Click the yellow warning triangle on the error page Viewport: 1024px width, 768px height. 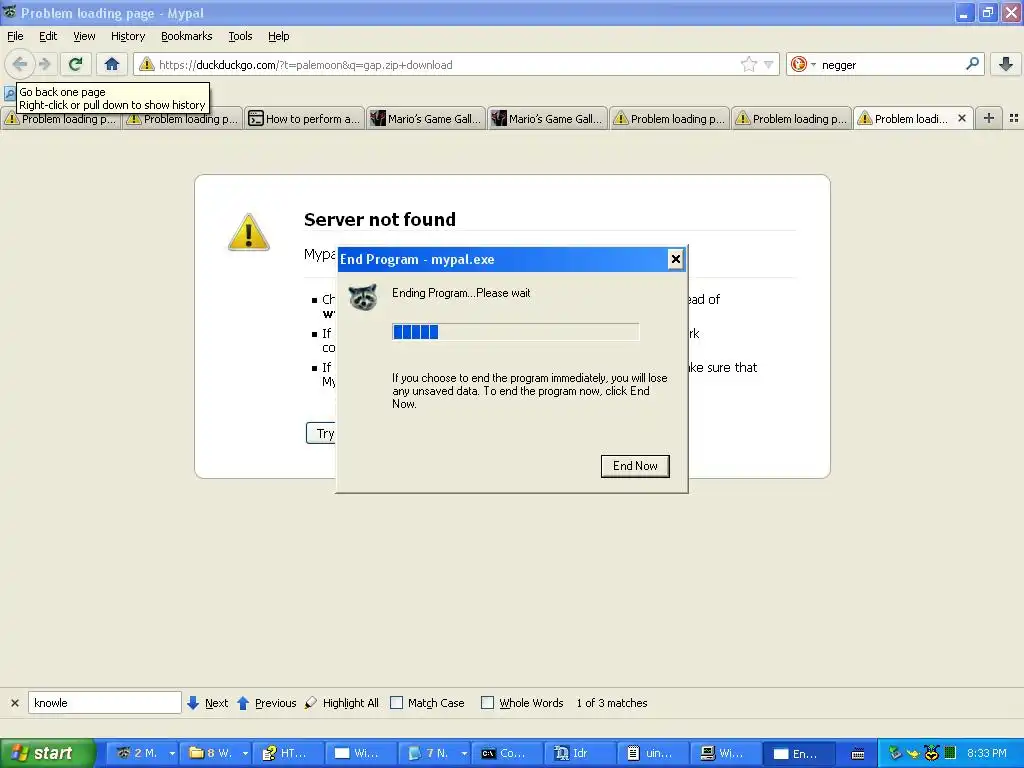point(248,232)
